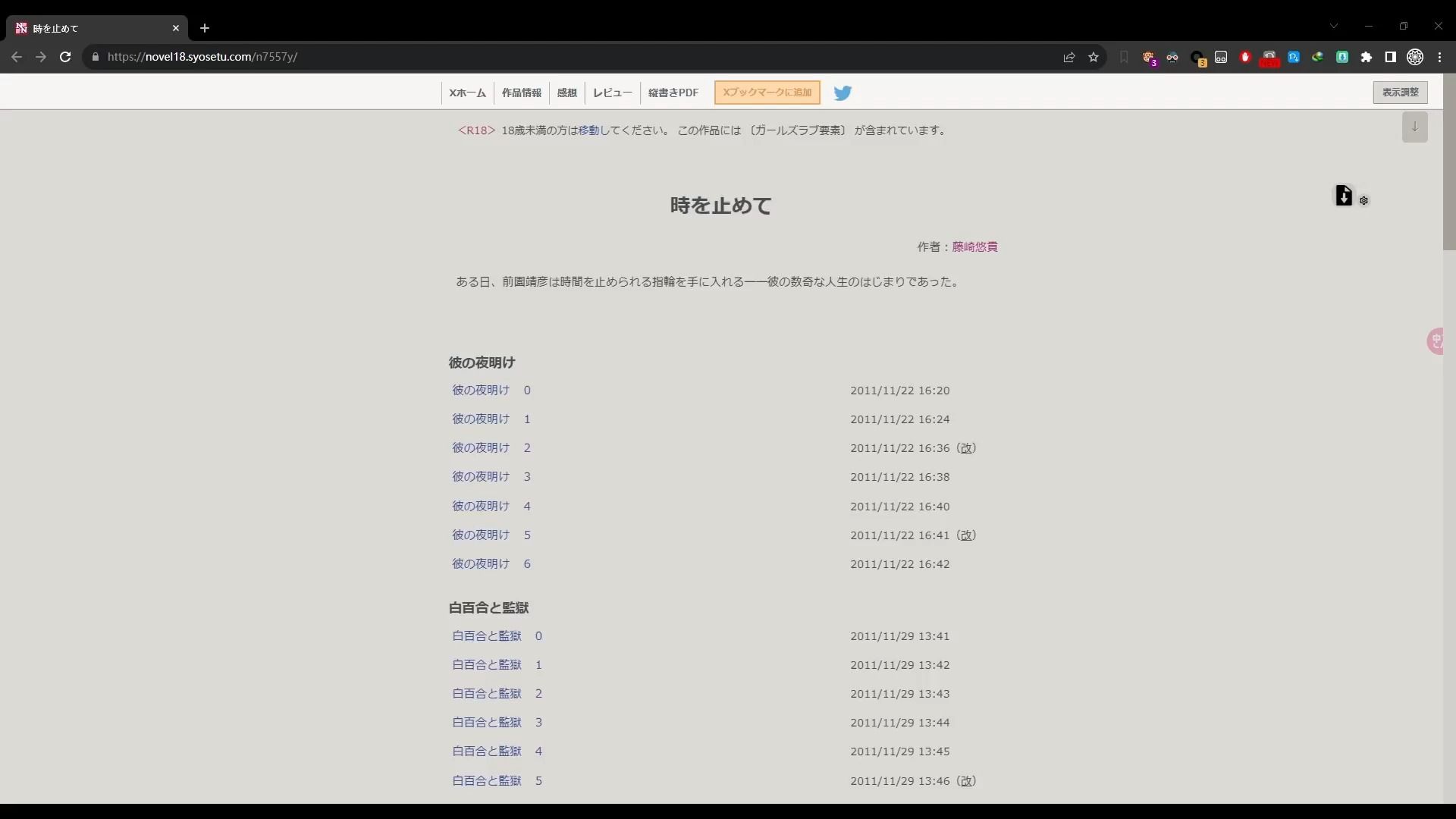Reload the current page
Viewport: 1456px width, 819px height.
65,57
